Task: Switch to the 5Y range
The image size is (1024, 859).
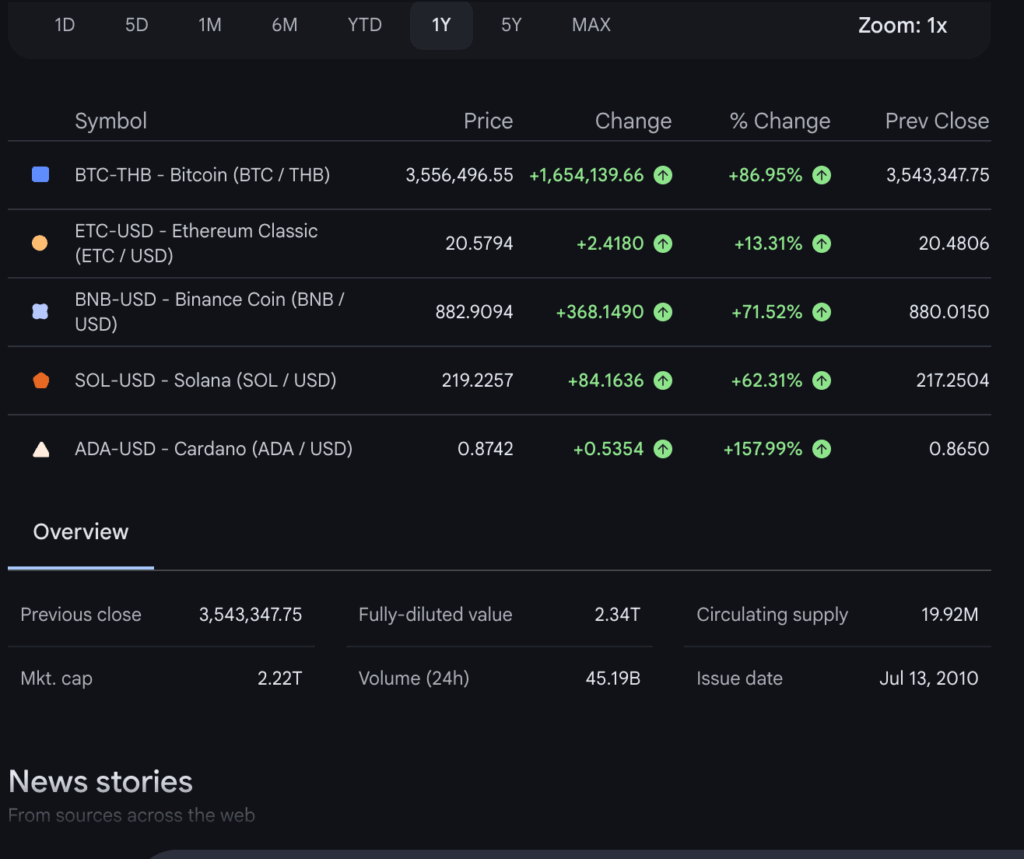Action: click(x=511, y=25)
